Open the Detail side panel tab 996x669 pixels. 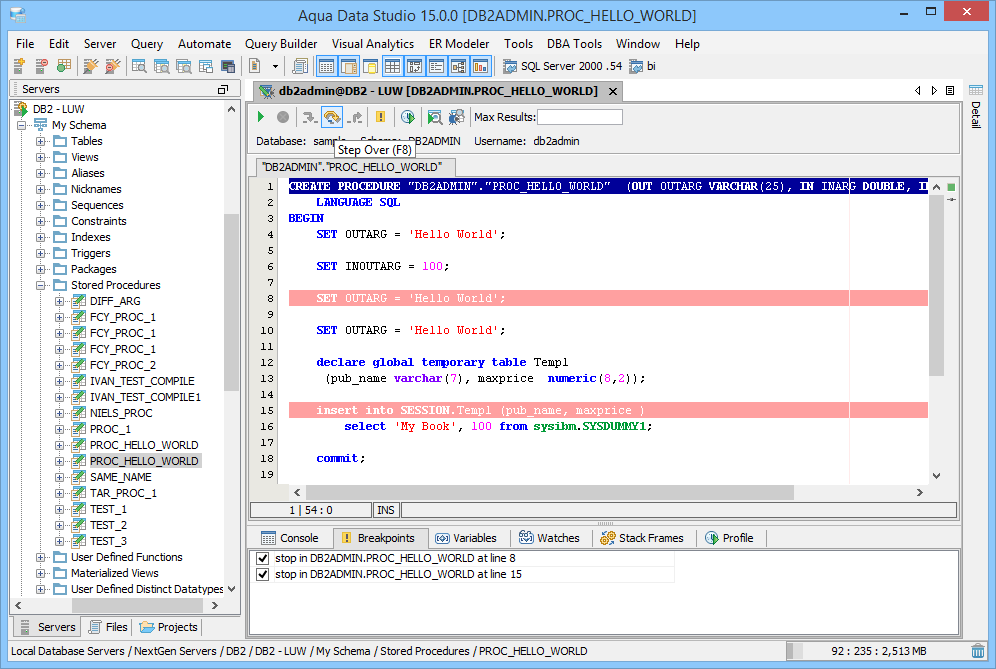coord(976,107)
